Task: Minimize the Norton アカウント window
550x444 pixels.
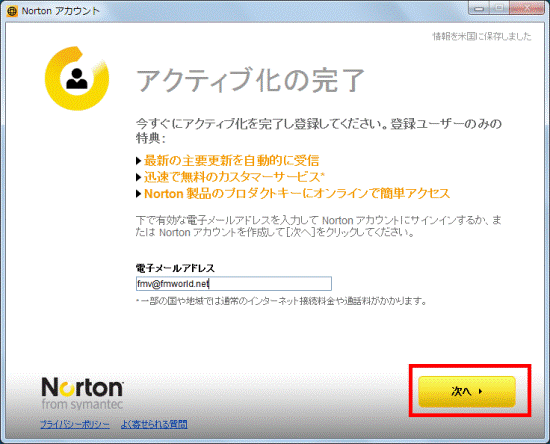Action: pos(479,8)
